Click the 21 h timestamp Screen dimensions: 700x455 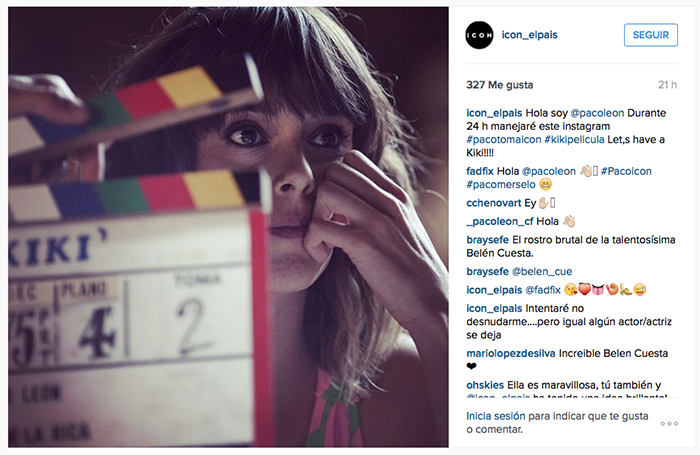click(667, 85)
